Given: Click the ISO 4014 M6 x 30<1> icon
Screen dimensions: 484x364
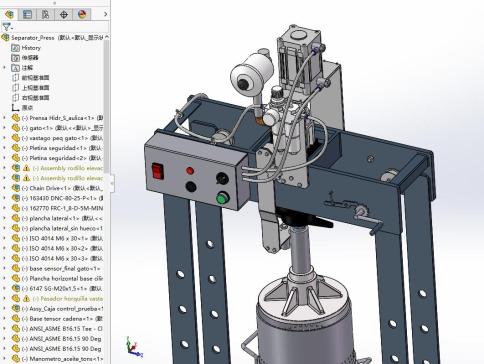Looking at the screenshot, I should point(16,238).
